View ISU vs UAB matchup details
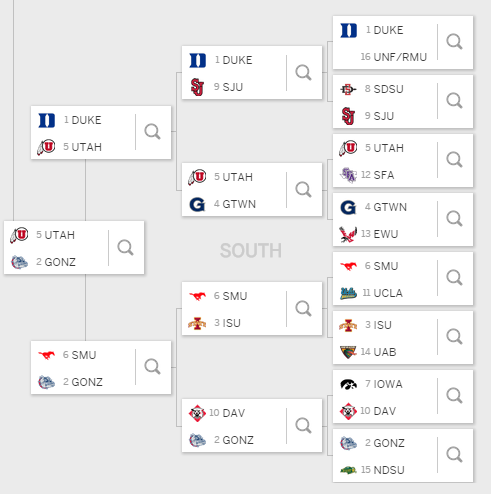Viewport: 491px width, 494px height. coord(454,337)
